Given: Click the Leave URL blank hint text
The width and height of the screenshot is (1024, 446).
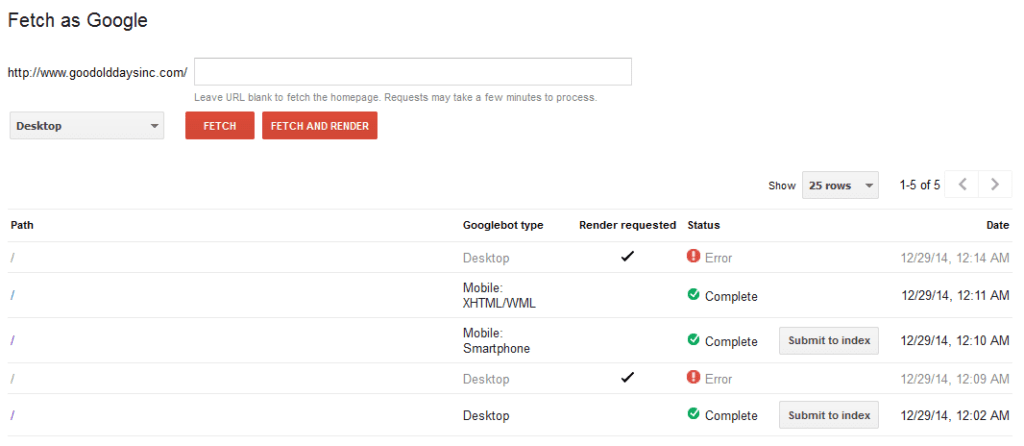Looking at the screenshot, I should click(x=396, y=98).
